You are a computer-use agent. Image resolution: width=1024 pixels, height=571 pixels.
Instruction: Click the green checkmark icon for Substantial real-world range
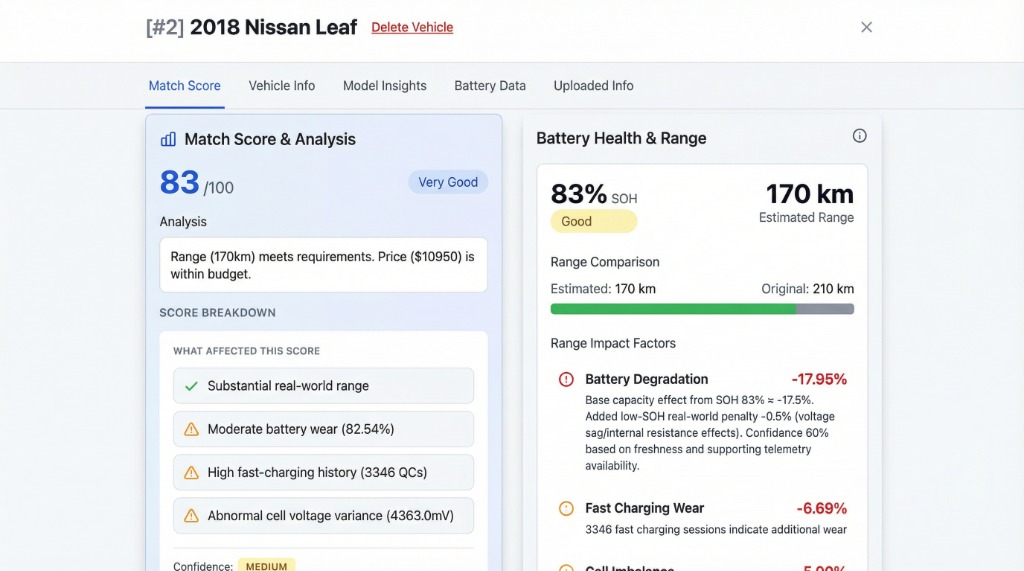[x=191, y=386]
